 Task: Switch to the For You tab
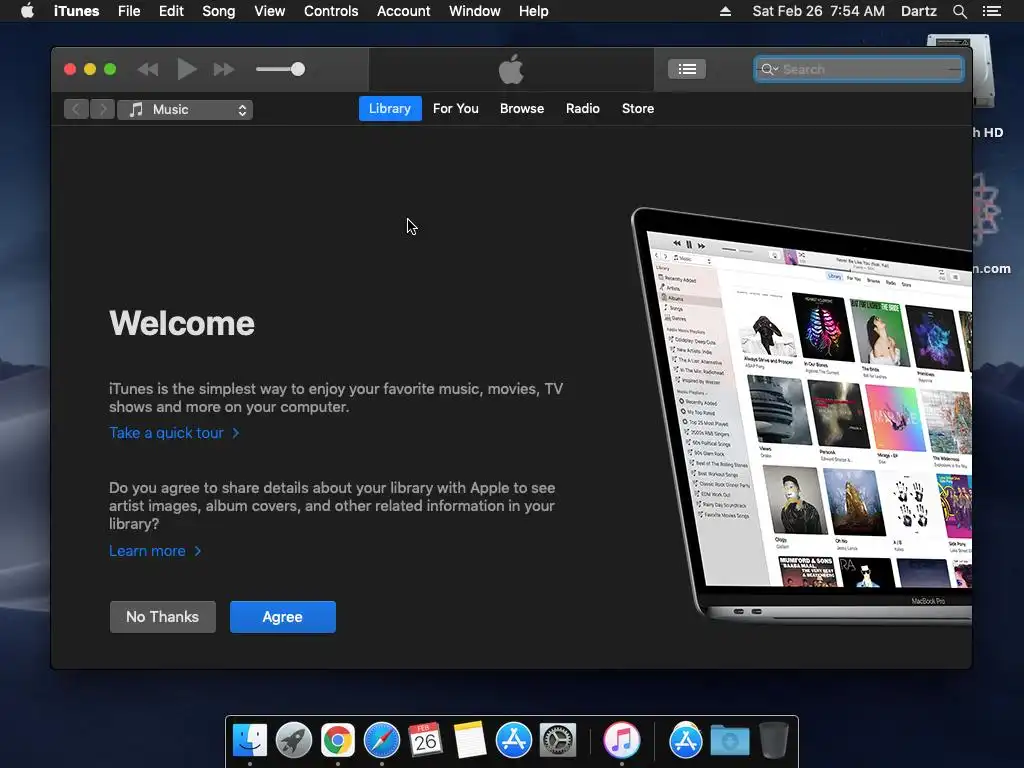click(456, 108)
